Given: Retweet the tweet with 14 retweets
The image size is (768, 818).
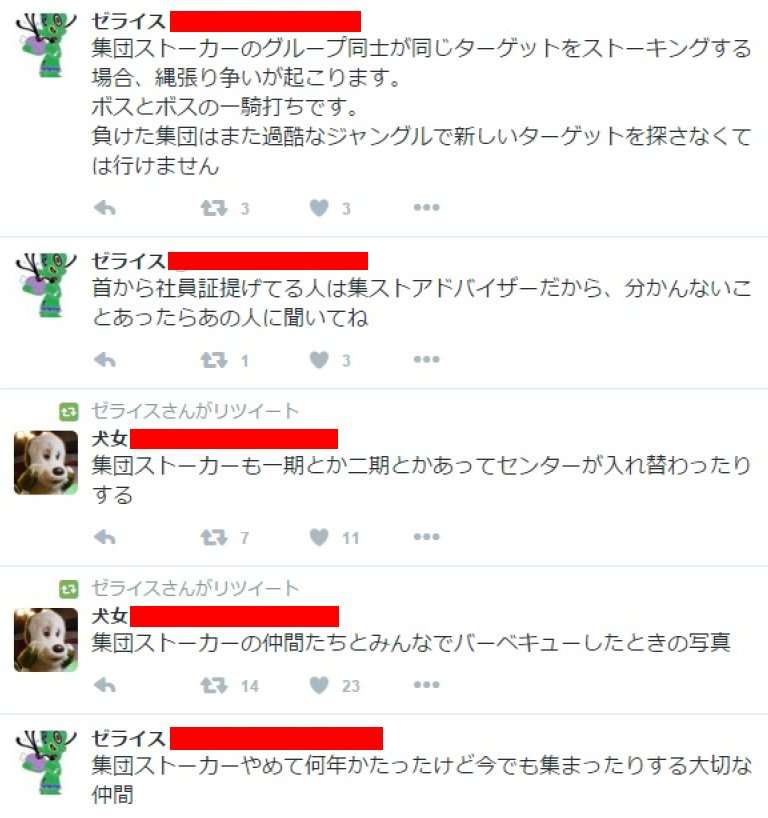Looking at the screenshot, I should tap(214, 685).
